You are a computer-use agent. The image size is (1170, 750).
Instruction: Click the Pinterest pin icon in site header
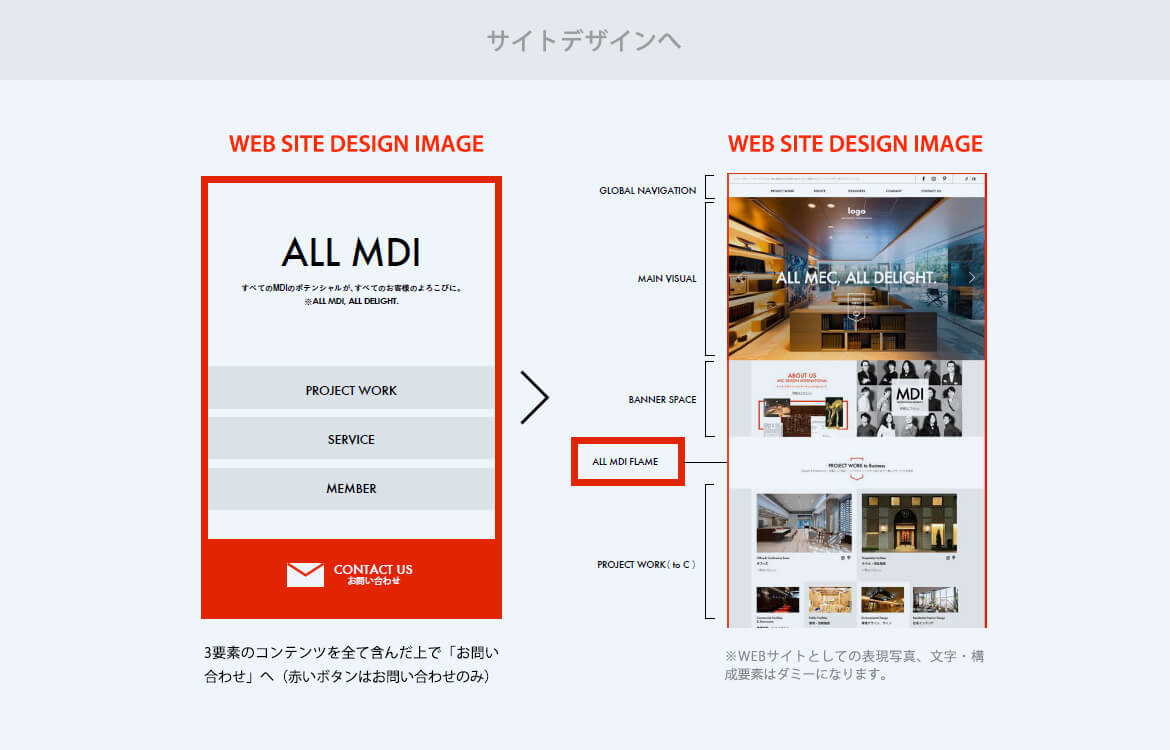(x=945, y=178)
